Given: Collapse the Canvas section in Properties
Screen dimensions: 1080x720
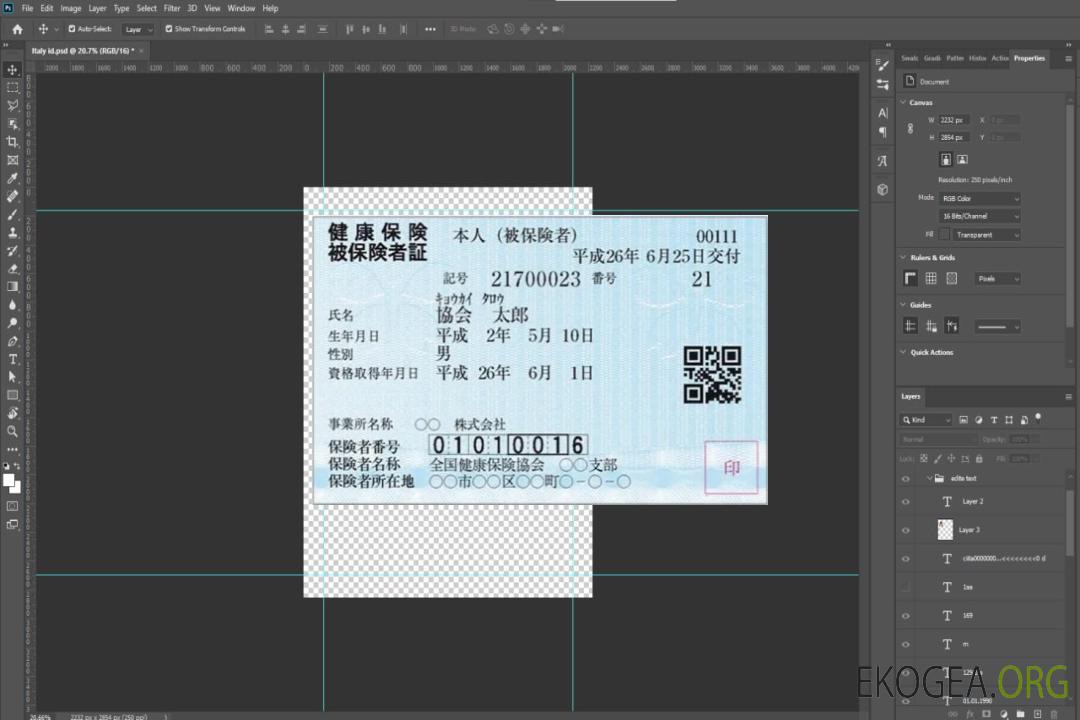Looking at the screenshot, I should [x=904, y=103].
